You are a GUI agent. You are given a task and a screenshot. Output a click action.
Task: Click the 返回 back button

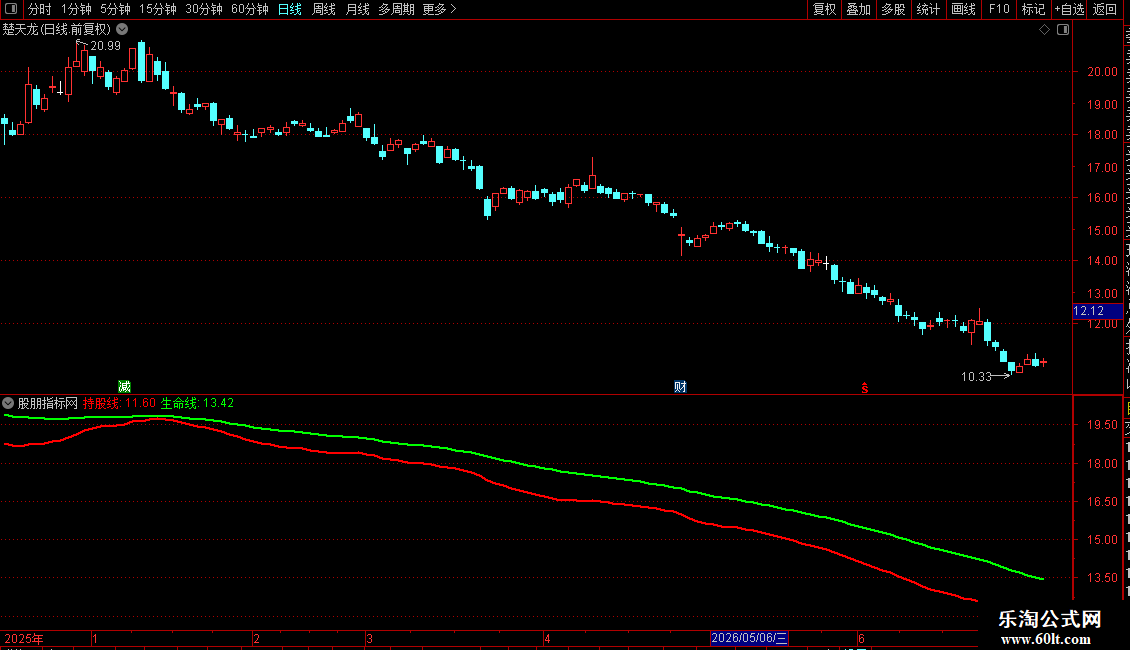coord(1104,9)
